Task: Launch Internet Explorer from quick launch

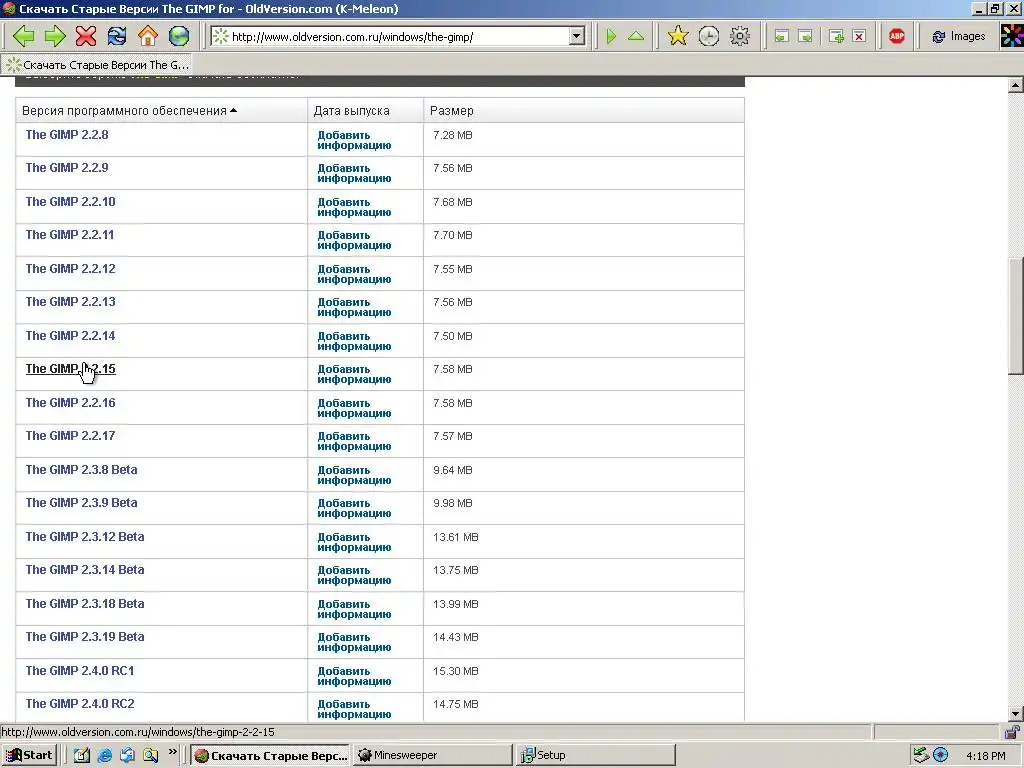Action: click(104, 756)
